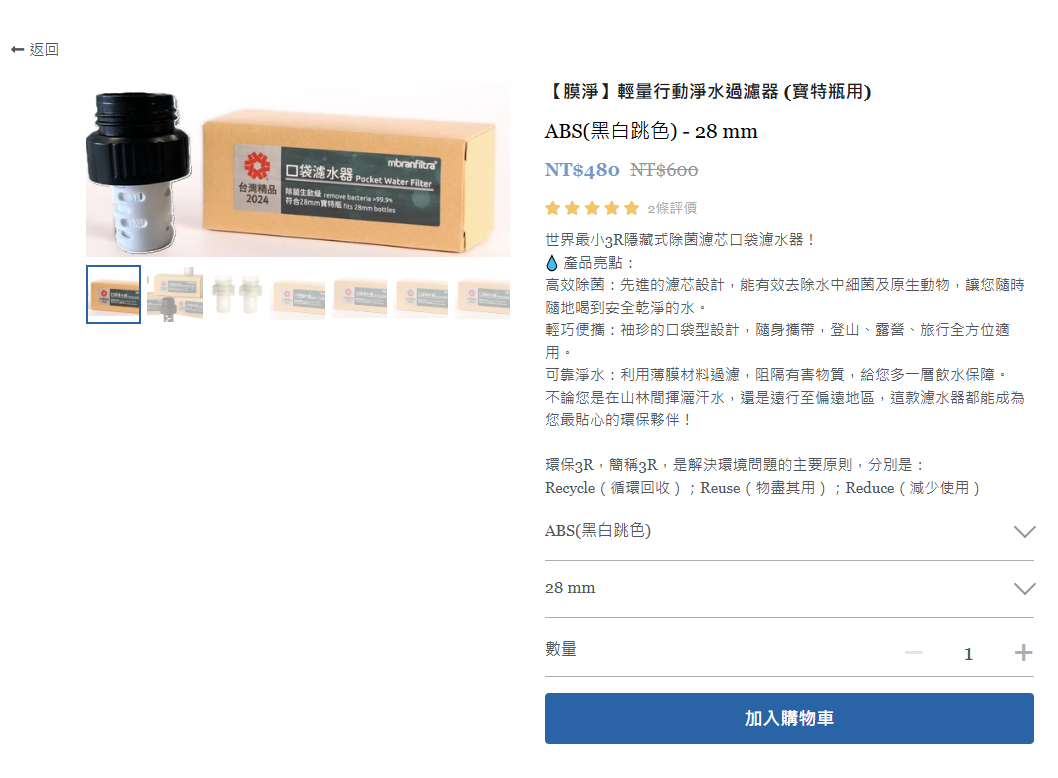
Task: Open the 2條評價 reviews link
Action: pos(671,208)
